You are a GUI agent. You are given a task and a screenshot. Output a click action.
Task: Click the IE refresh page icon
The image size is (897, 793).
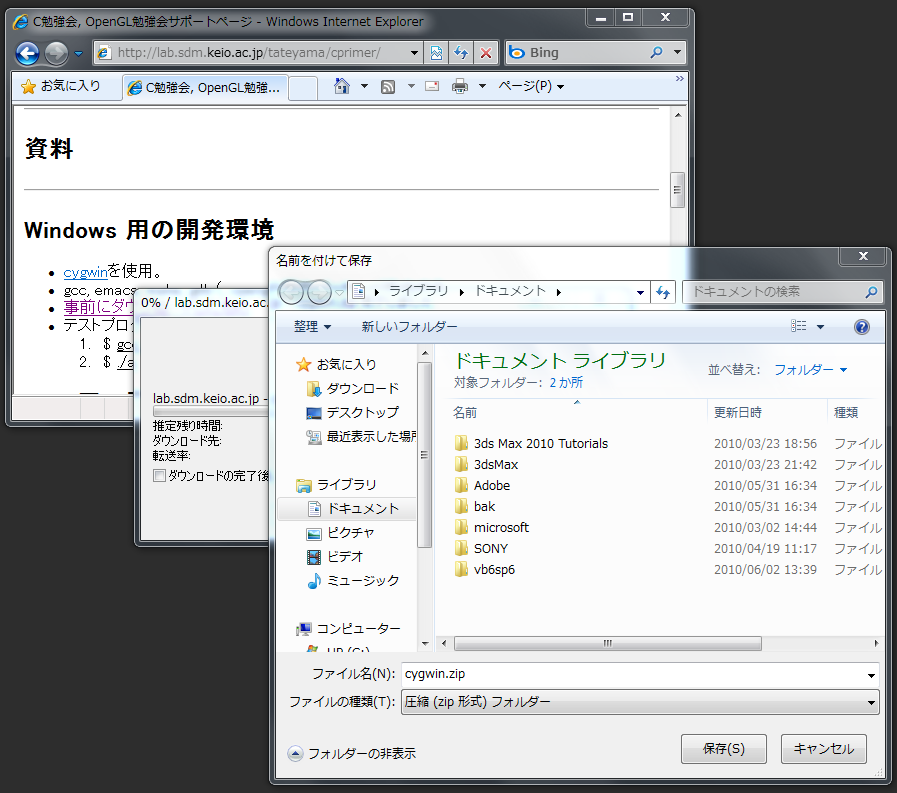pyautogui.click(x=461, y=53)
